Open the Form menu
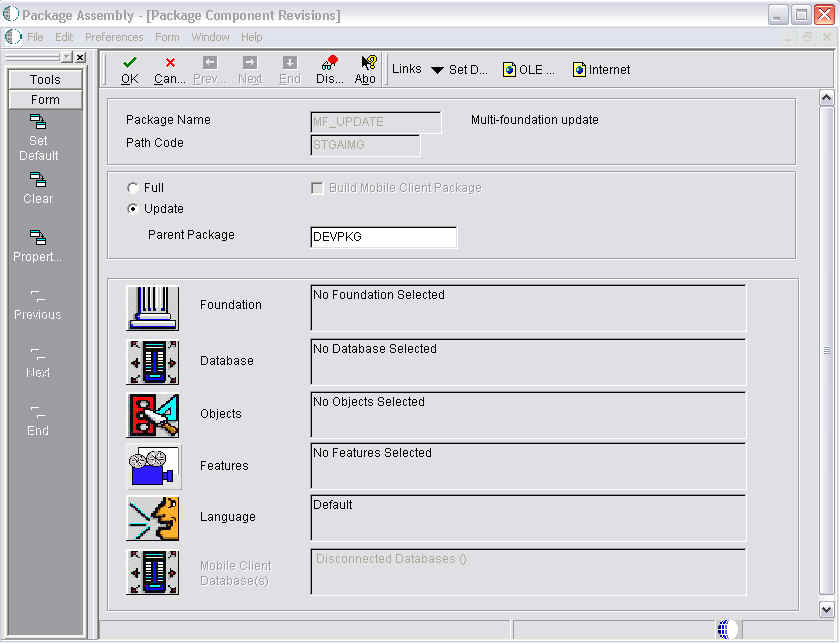The width and height of the screenshot is (840, 643). 167,37
